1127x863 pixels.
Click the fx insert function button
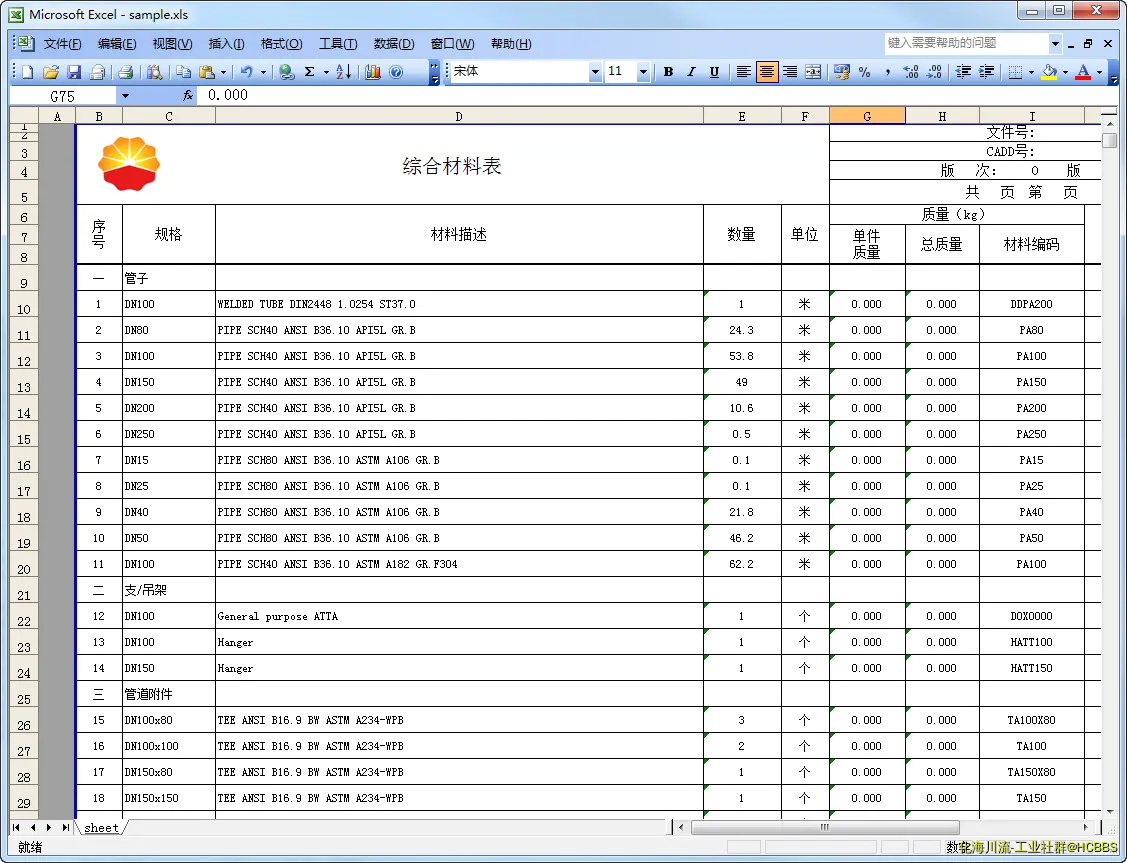188,95
